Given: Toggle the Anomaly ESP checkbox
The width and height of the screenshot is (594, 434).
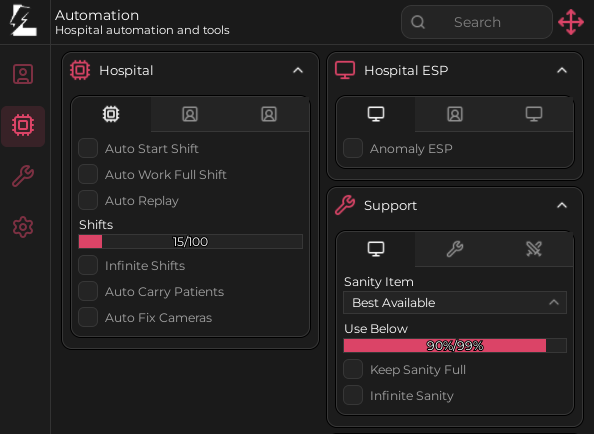Looking at the screenshot, I should [353, 148].
